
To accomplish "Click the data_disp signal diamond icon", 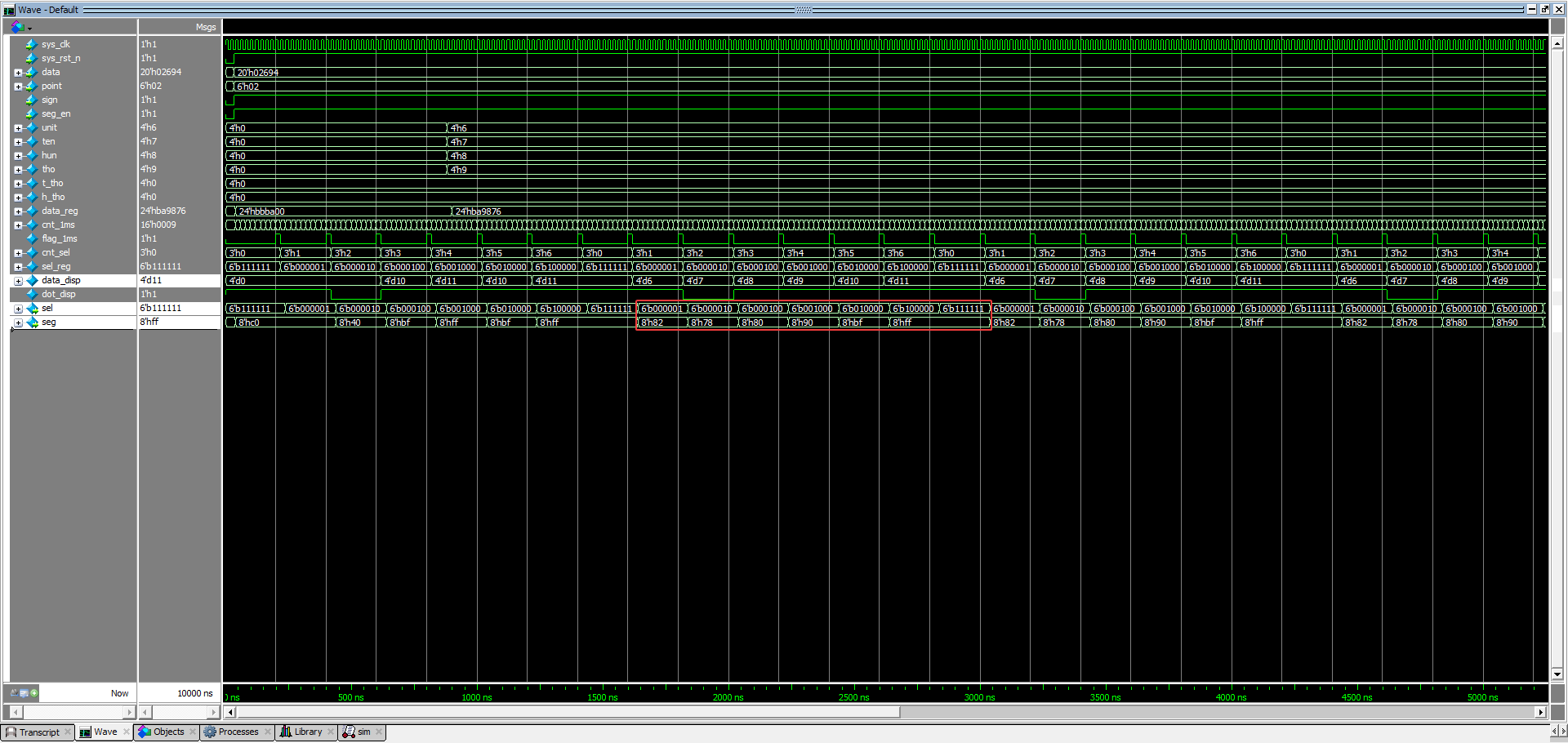I will click(32, 280).
